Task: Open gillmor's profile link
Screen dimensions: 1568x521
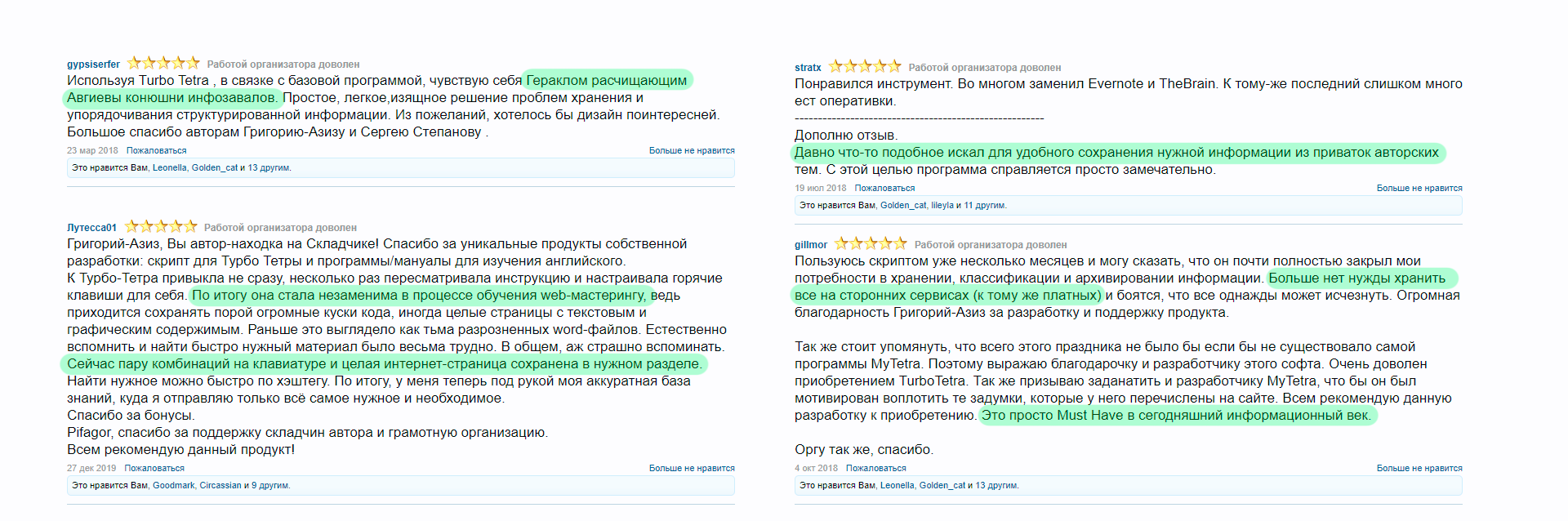Action: tap(811, 245)
